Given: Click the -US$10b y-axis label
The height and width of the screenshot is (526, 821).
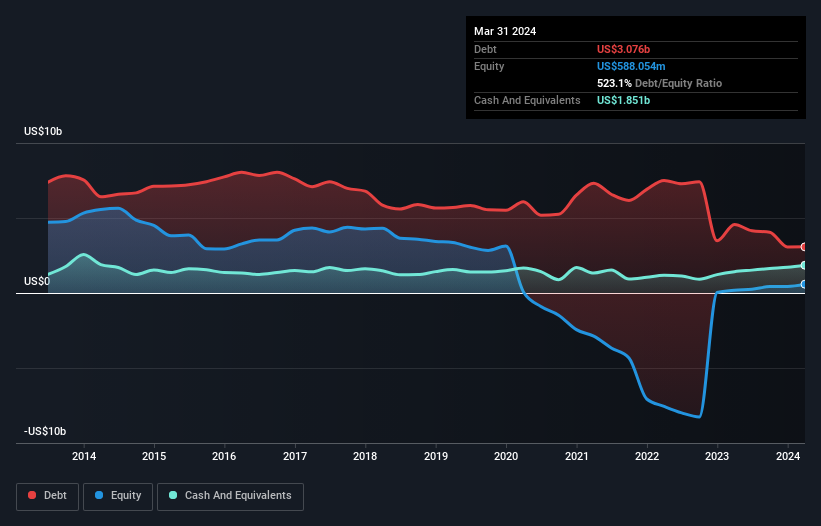Looking at the screenshot, I should [45, 431].
